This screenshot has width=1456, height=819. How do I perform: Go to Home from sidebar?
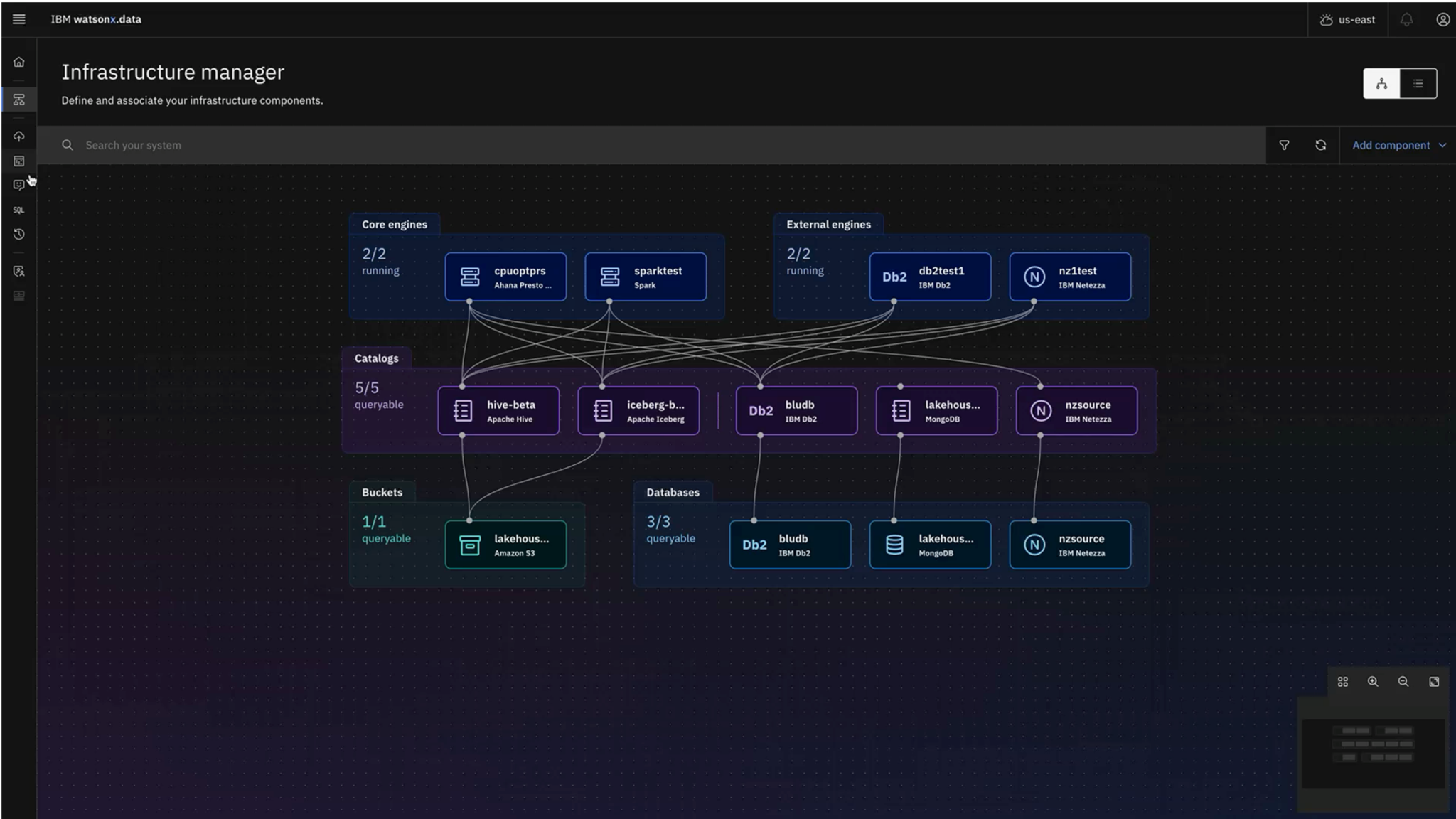[x=19, y=62]
